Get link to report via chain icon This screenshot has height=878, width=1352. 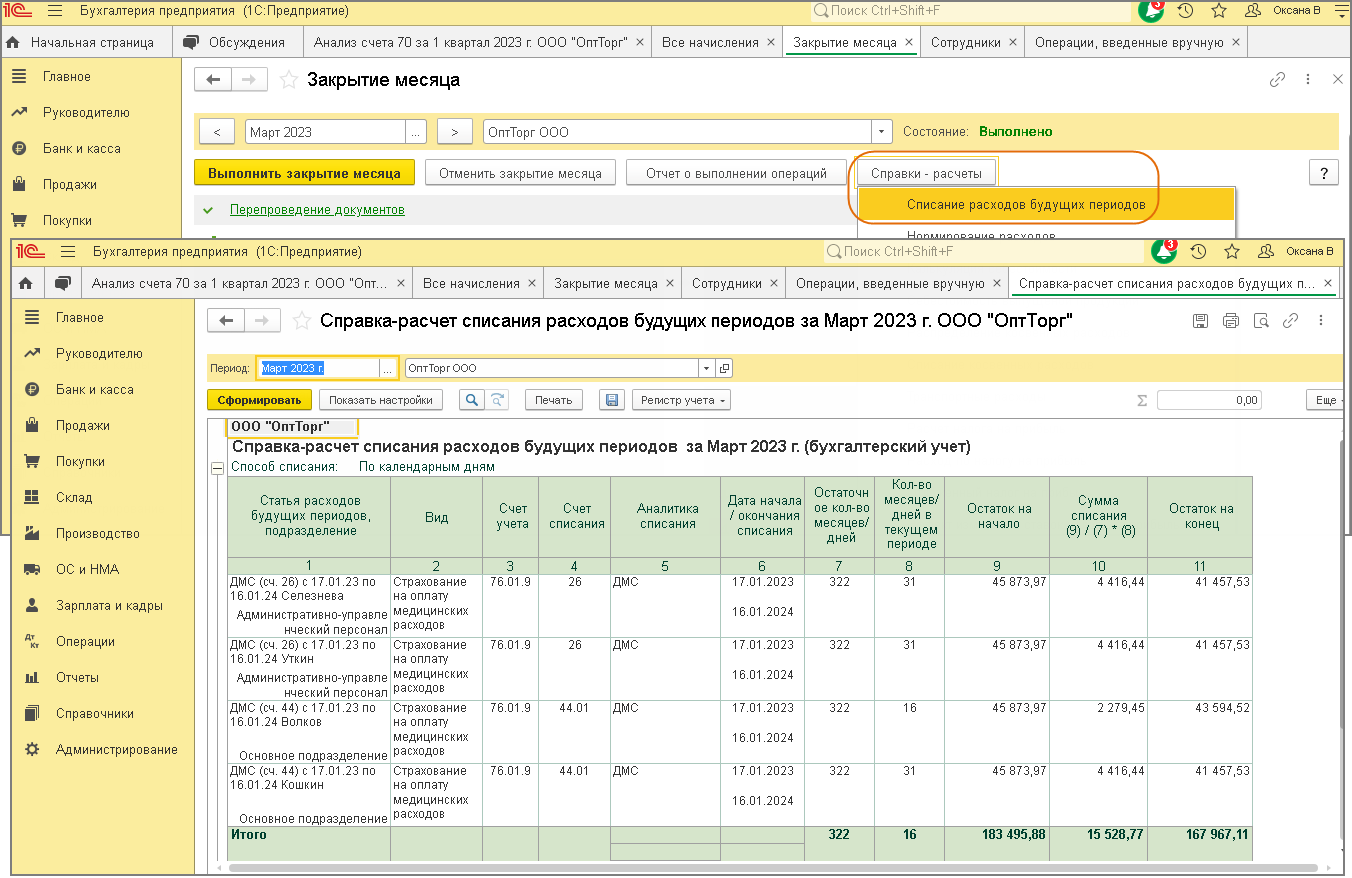1291,321
